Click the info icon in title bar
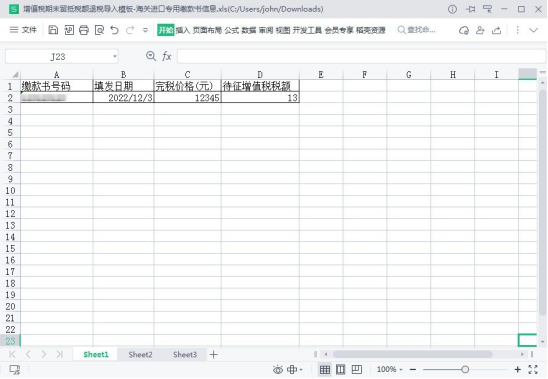 click(x=452, y=9)
